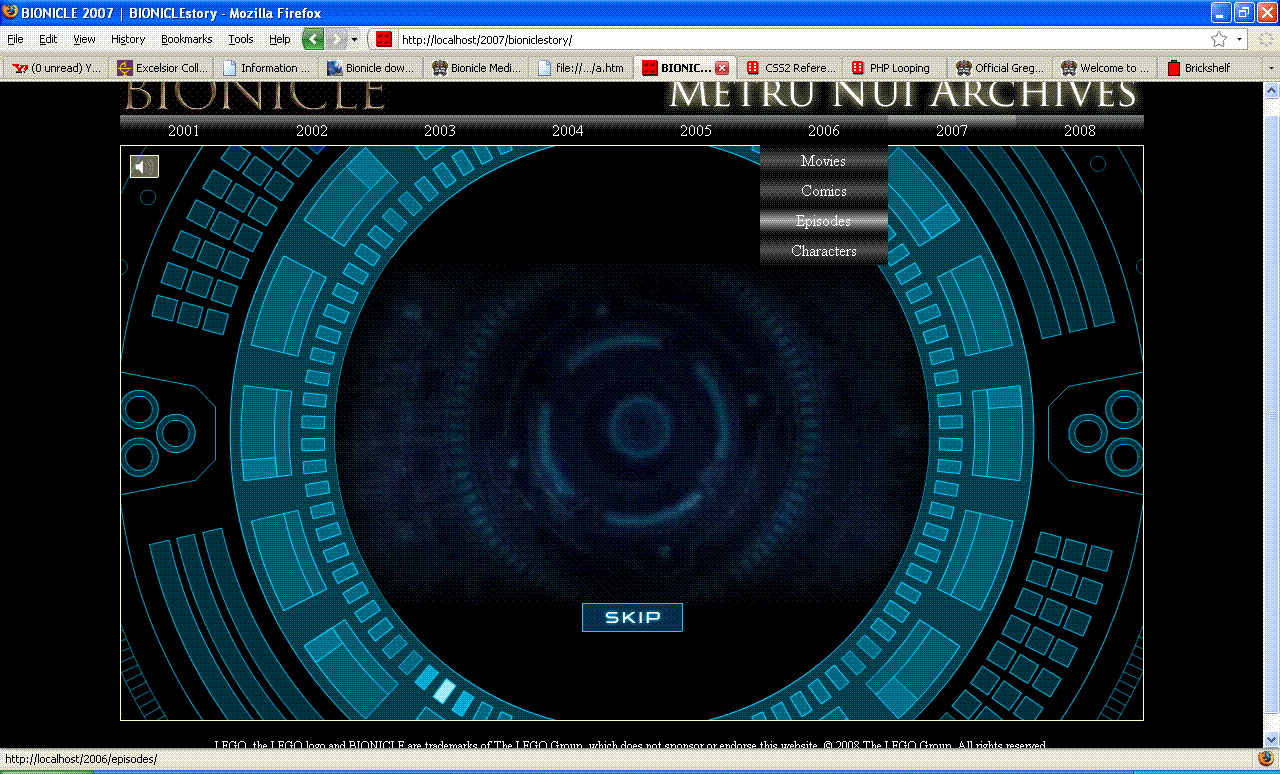Switch to the 'Bionicle Medi...' tab
Image resolution: width=1280 pixels, height=774 pixels.
coord(475,68)
